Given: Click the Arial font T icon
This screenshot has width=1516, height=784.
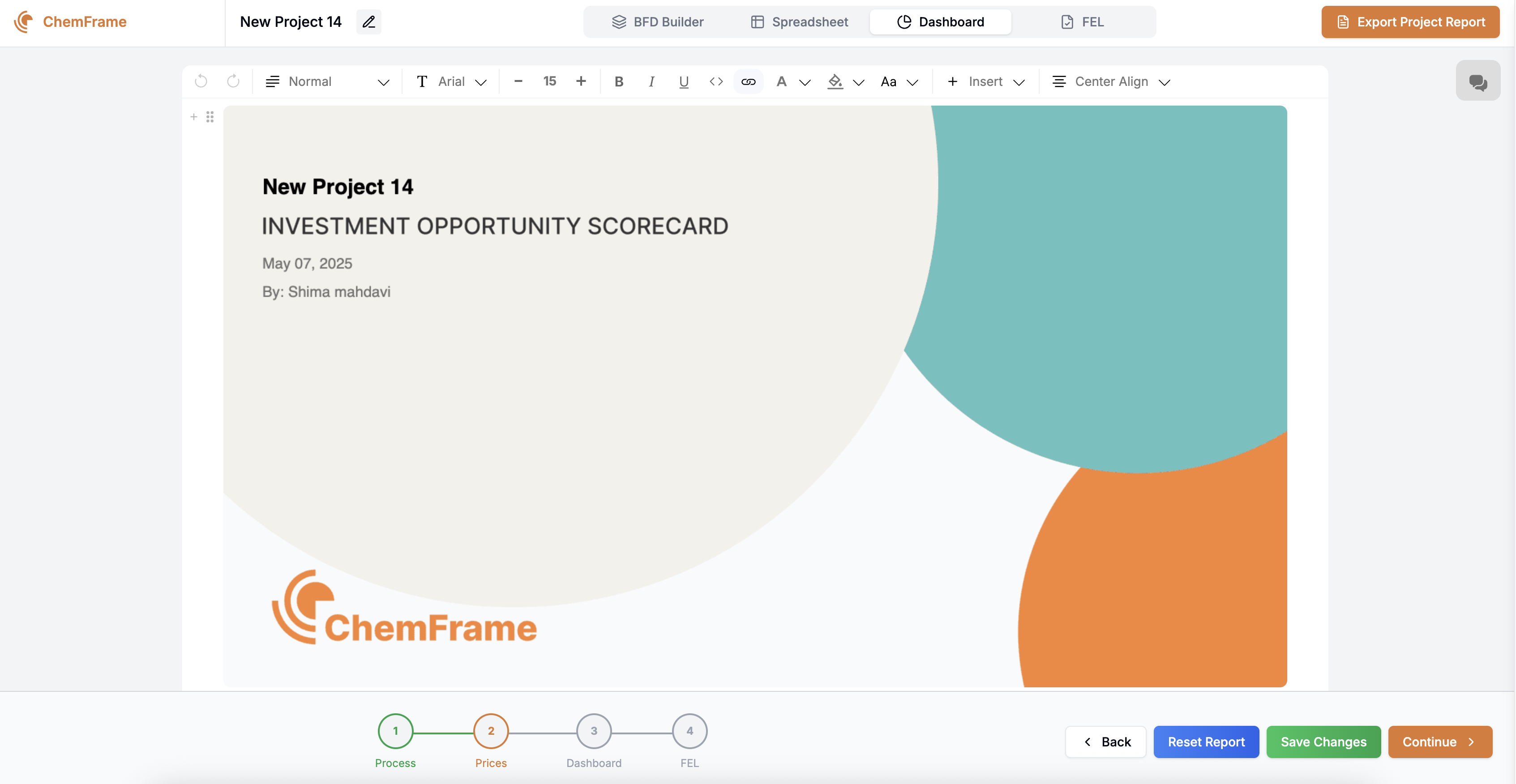Looking at the screenshot, I should click(x=422, y=81).
